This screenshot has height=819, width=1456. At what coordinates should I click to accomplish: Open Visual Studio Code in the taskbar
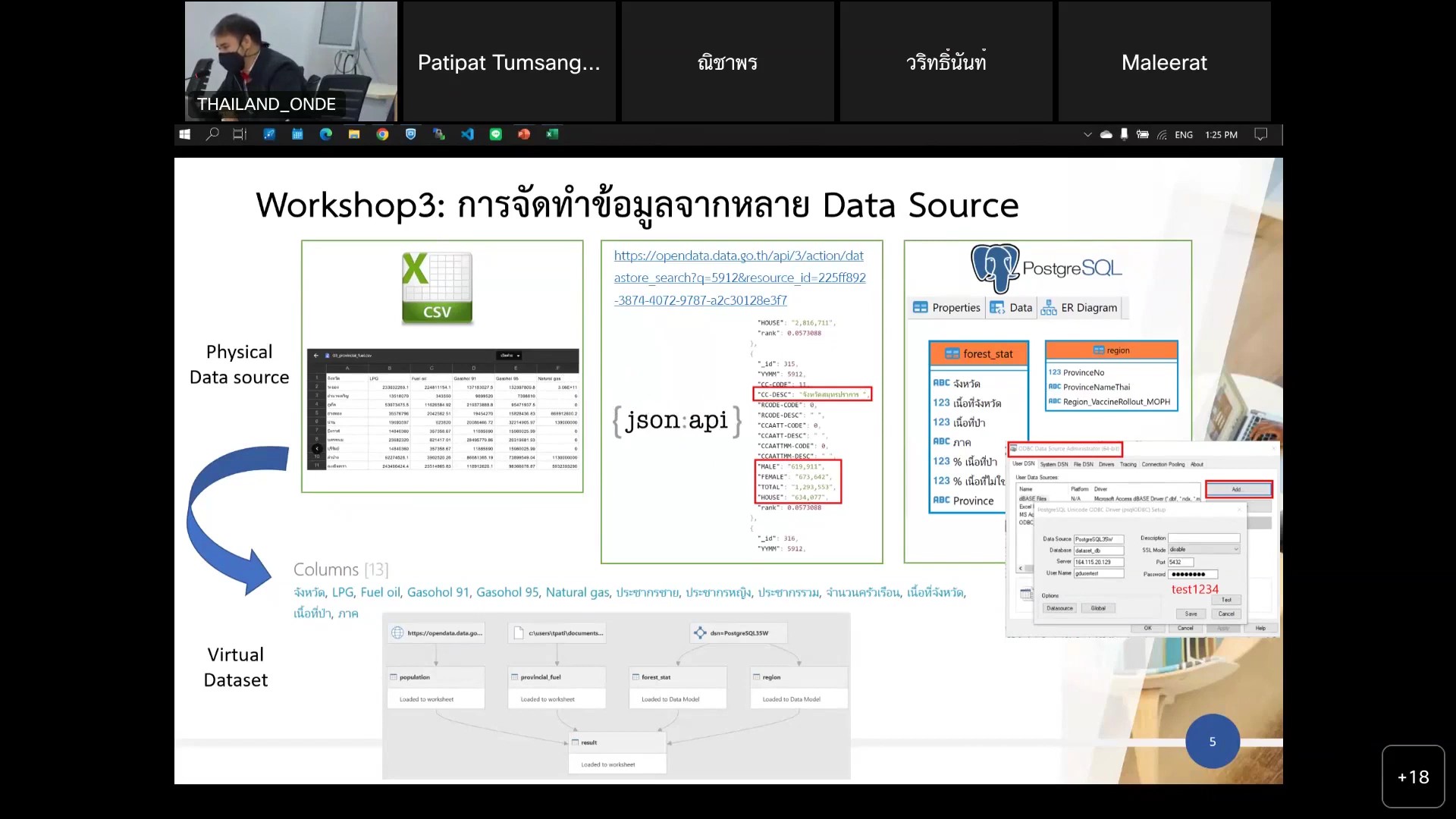(x=467, y=134)
